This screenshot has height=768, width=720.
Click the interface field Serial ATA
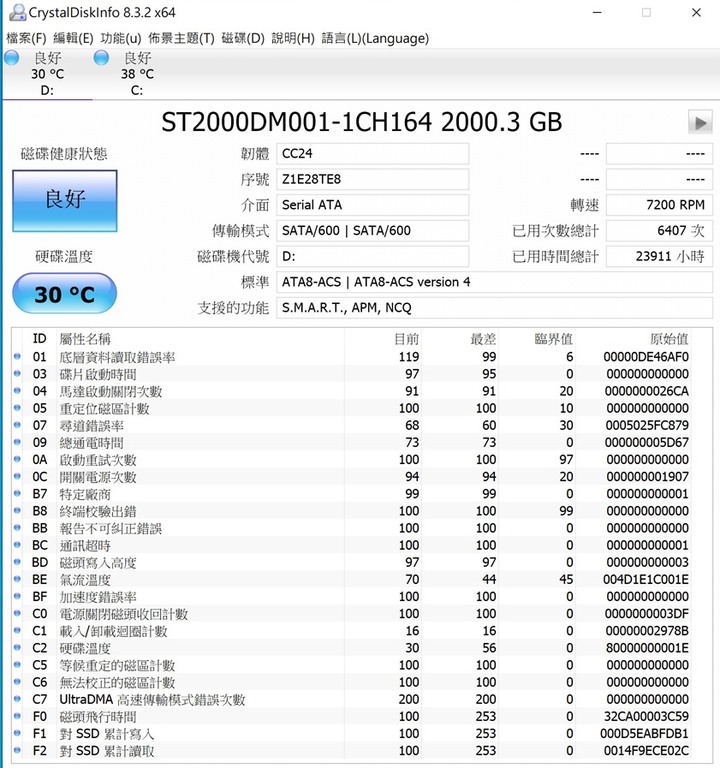tap(372, 205)
